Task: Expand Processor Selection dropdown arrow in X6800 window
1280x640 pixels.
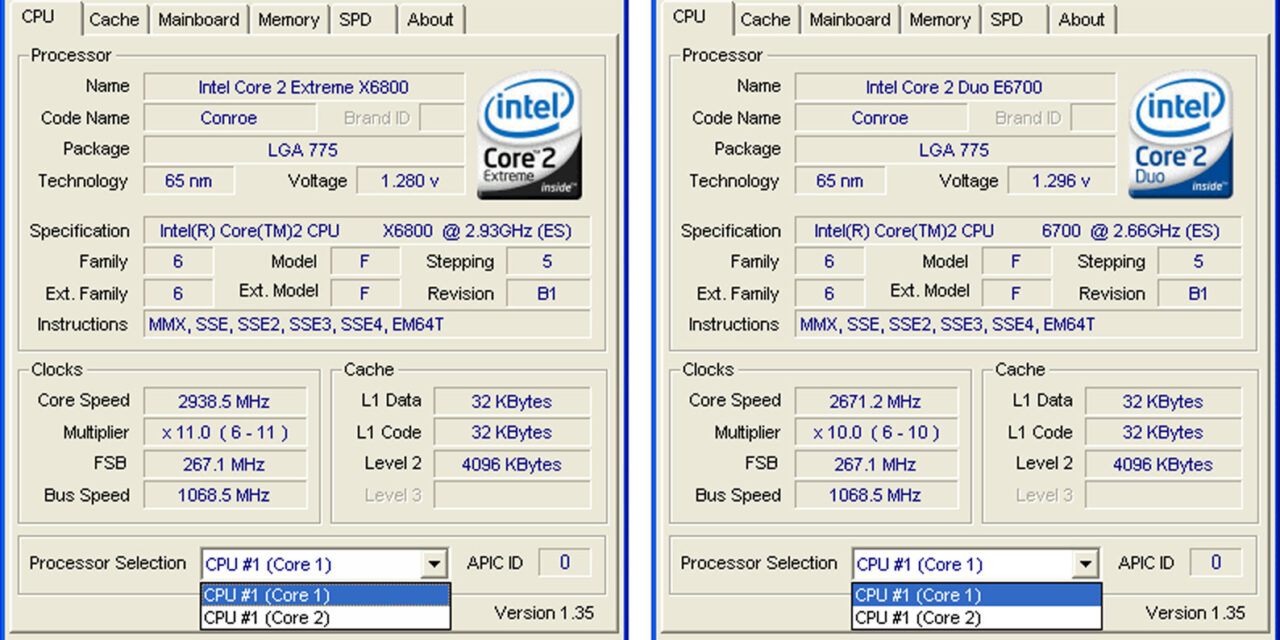Action: 433,564
